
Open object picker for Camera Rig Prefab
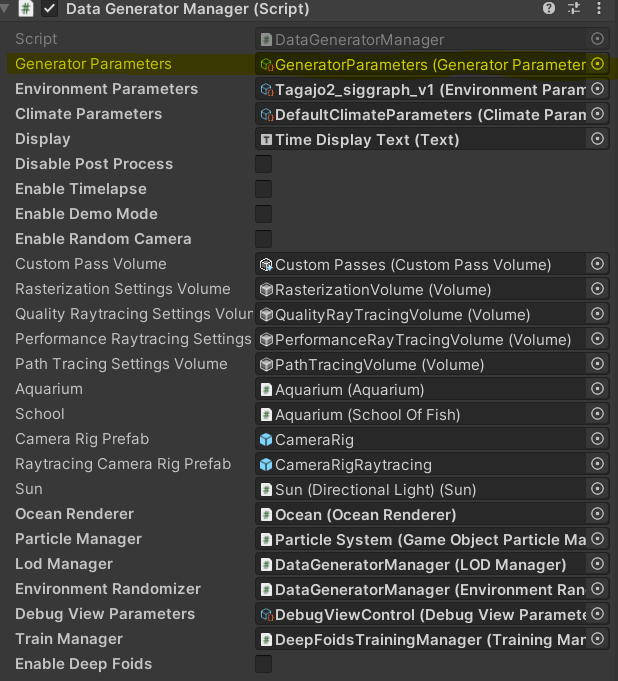(x=598, y=439)
